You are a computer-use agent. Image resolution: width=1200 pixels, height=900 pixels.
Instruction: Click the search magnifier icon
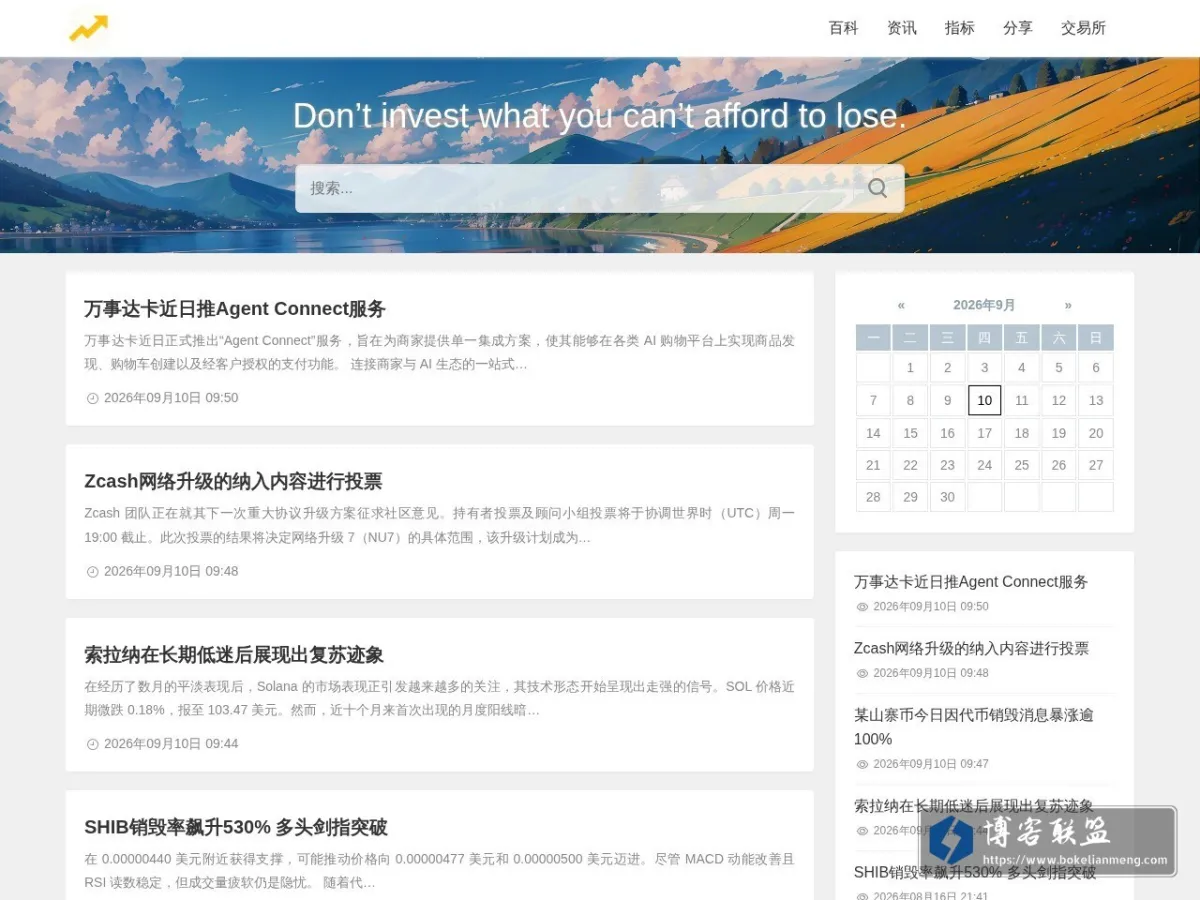tap(877, 188)
